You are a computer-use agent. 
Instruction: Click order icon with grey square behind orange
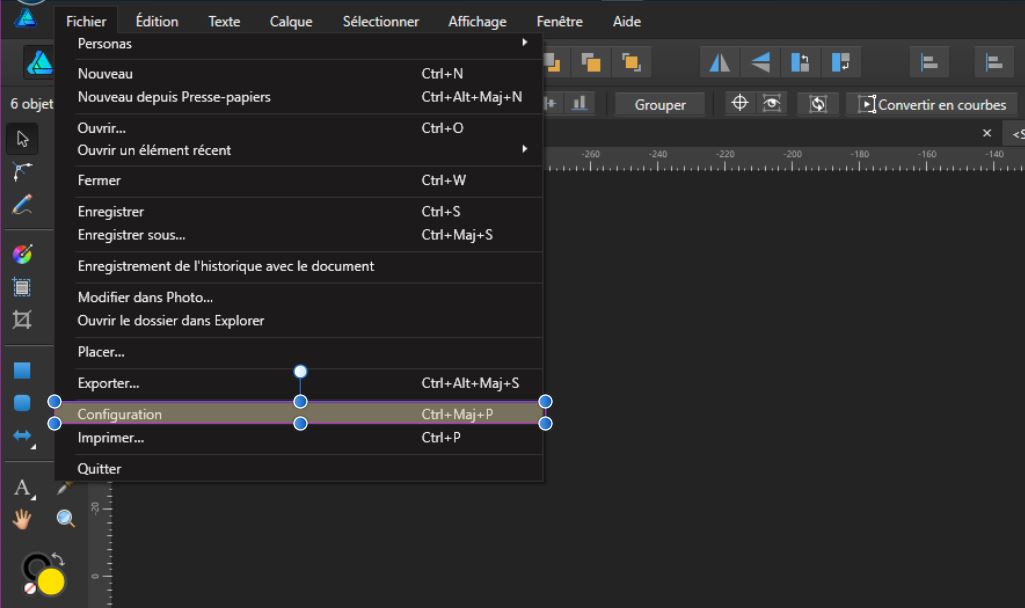[591, 63]
